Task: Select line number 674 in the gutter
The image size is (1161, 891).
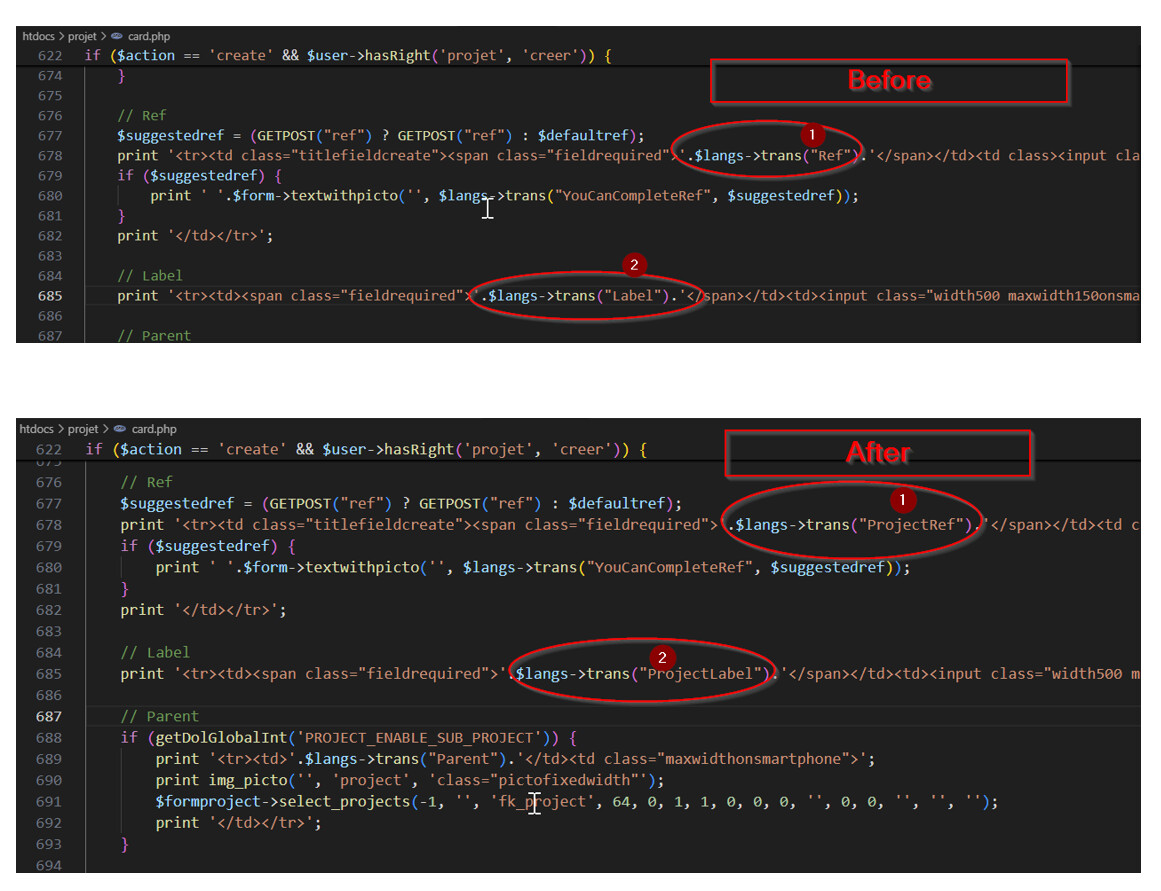Action: (x=48, y=76)
